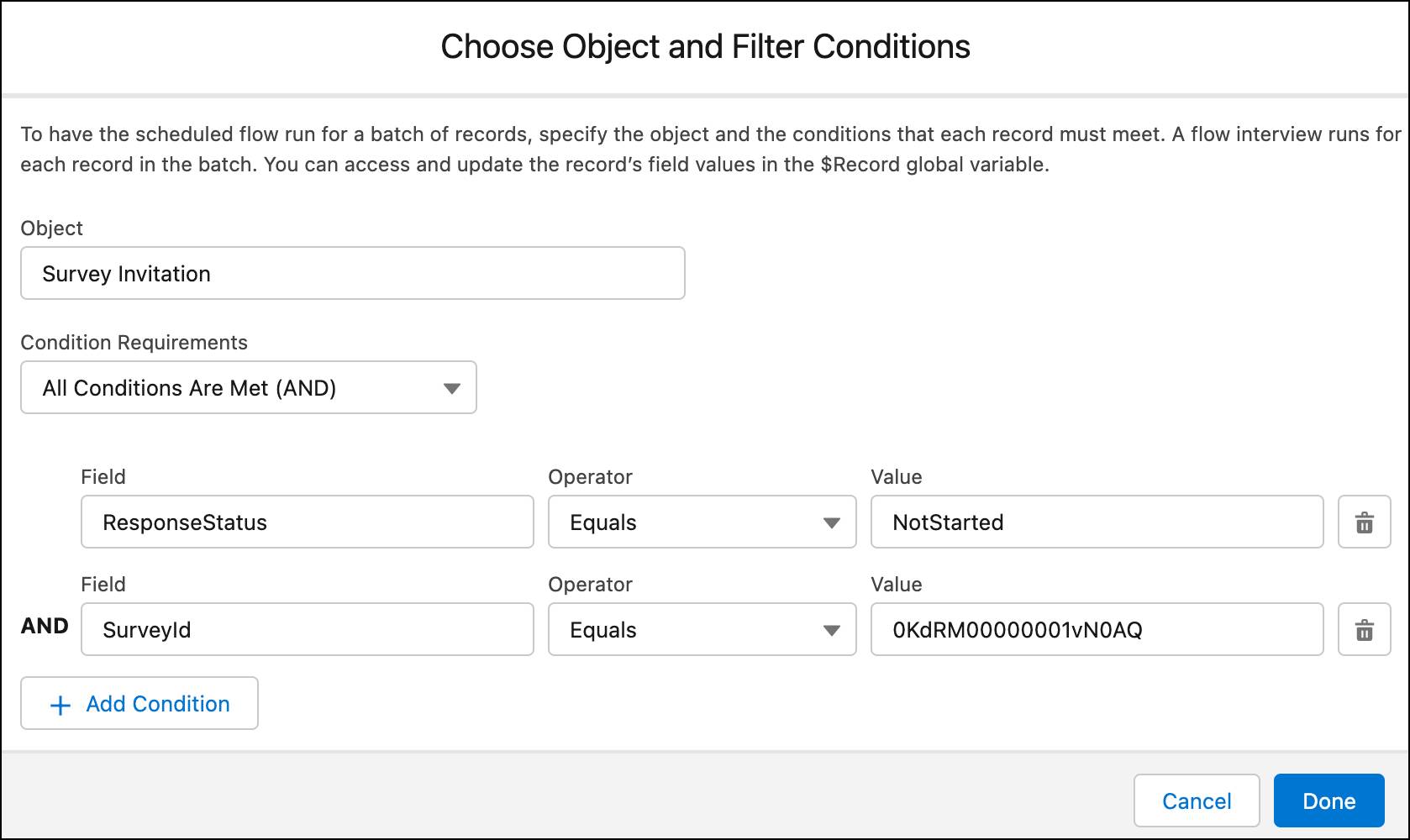The image size is (1410, 840).
Task: Click the arrow on the first Operator dropdown
Action: [831, 522]
